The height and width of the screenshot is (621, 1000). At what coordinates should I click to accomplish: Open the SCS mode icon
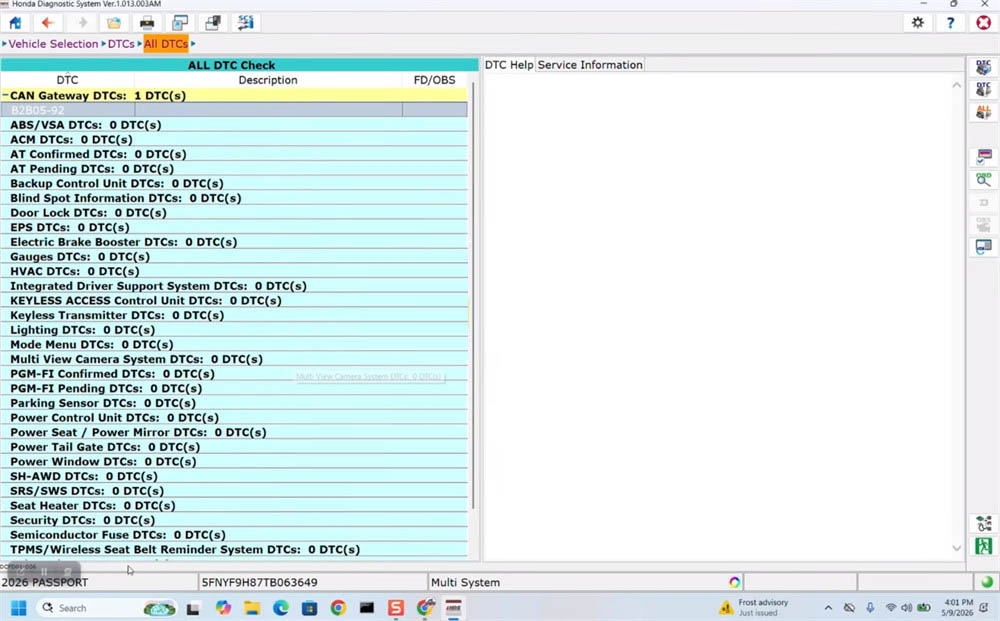[x=246, y=23]
